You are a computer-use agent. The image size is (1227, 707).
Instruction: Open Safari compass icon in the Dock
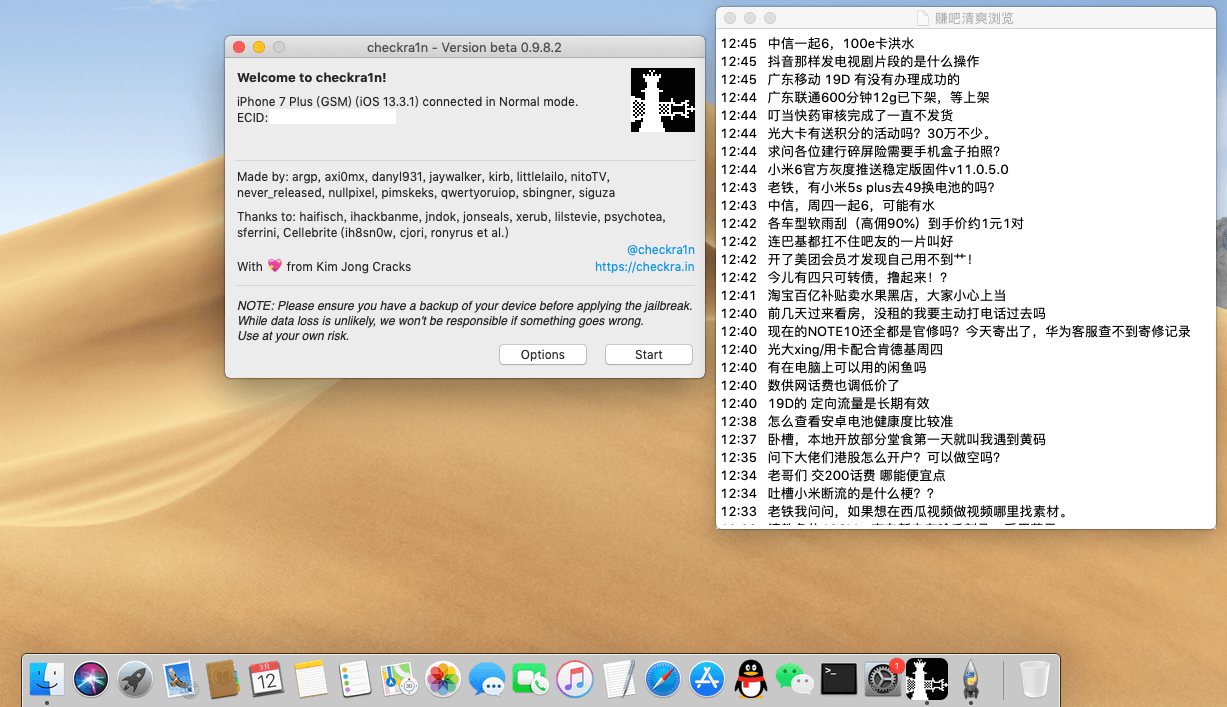point(663,679)
